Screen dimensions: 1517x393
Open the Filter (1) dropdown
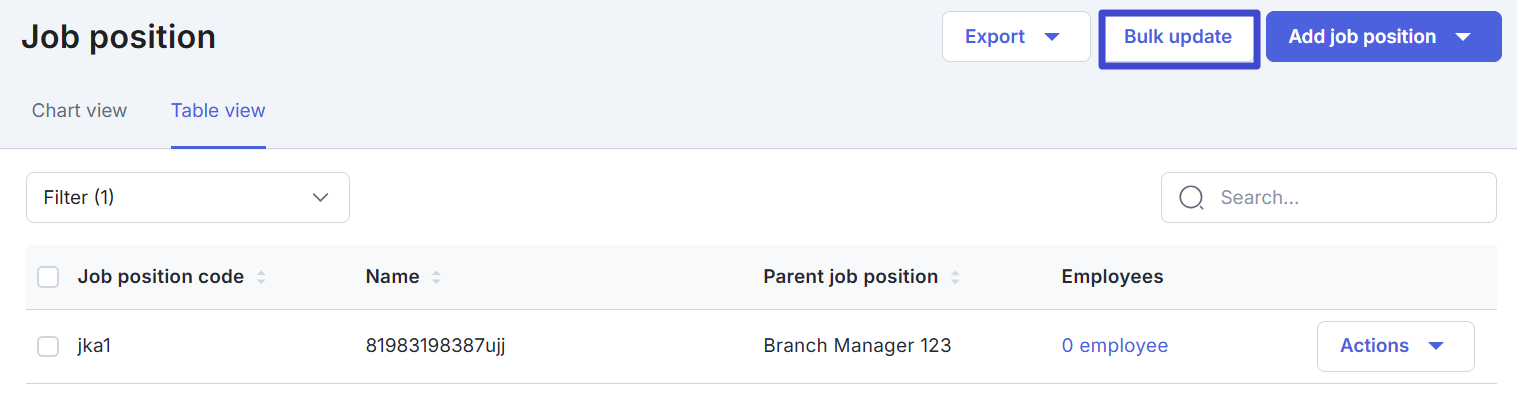188,198
